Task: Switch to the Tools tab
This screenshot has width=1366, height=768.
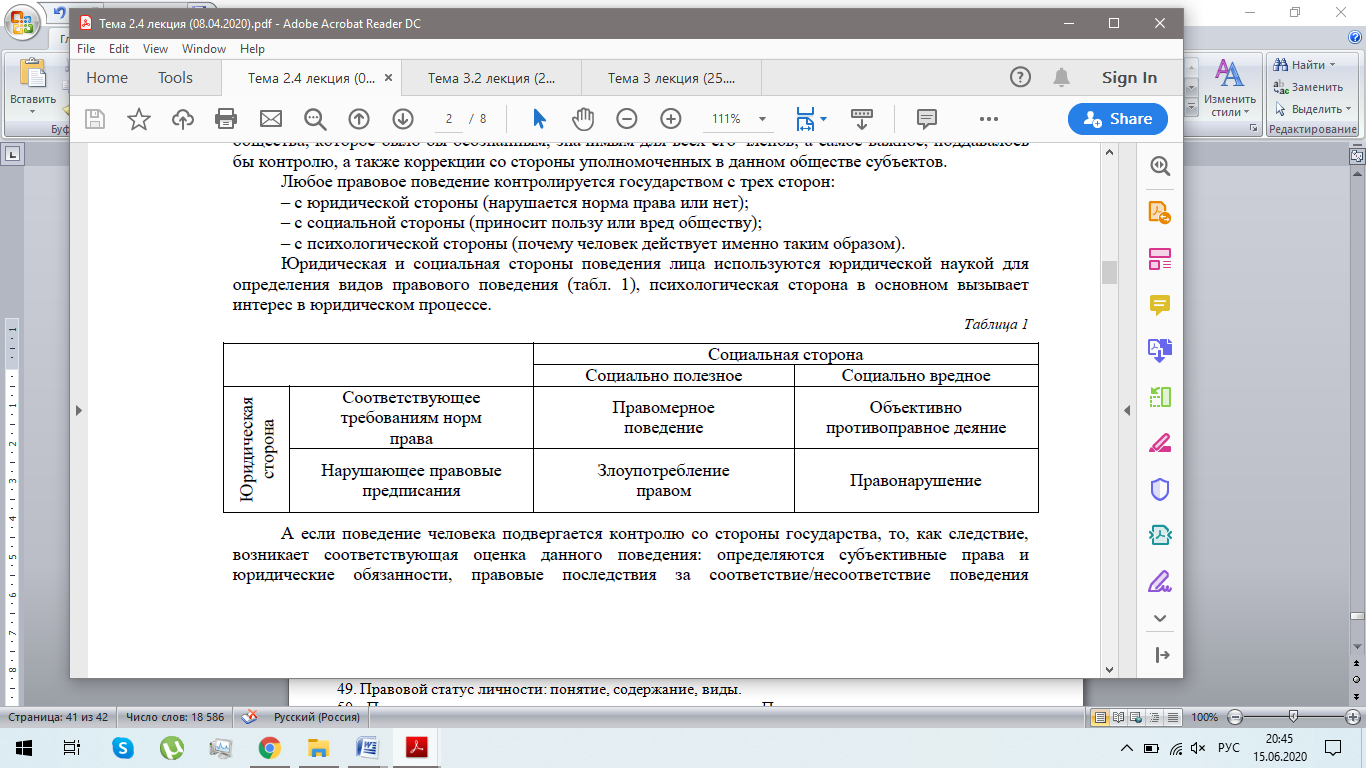Action: [175, 77]
